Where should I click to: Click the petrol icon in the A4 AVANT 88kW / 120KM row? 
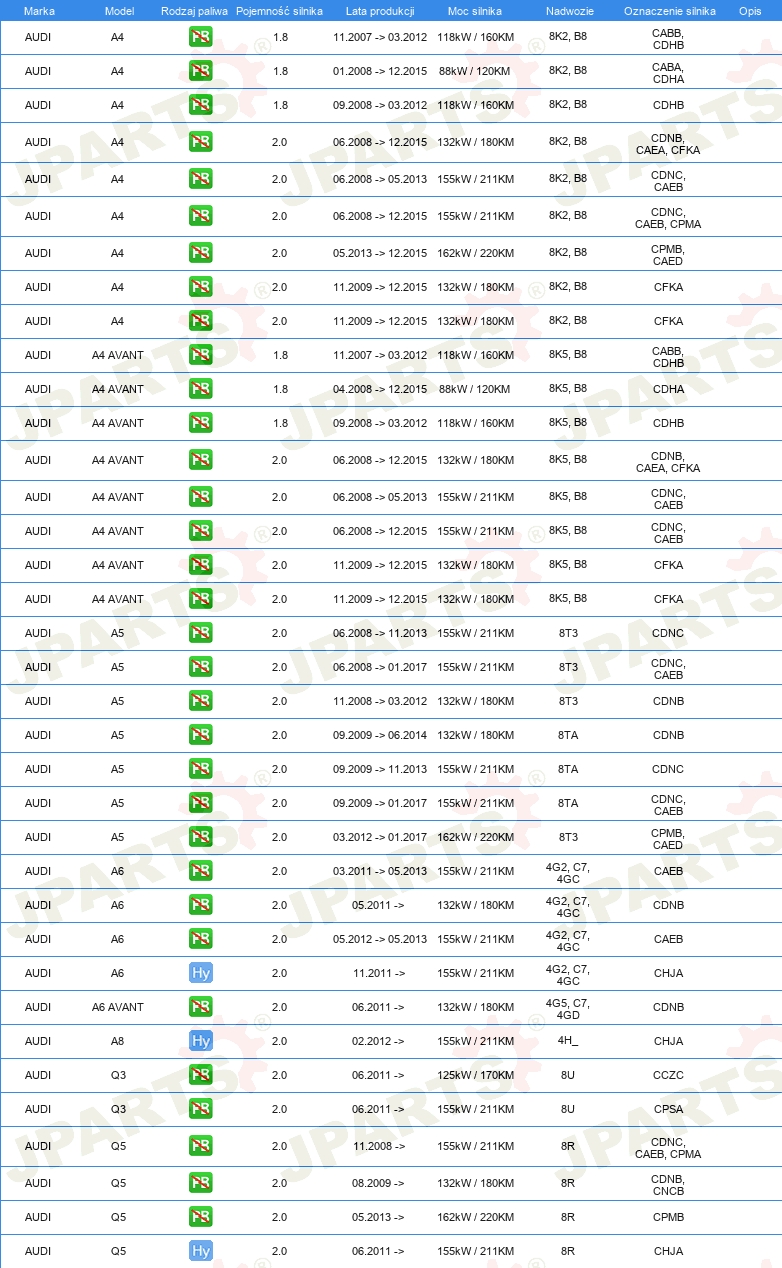coord(201,389)
